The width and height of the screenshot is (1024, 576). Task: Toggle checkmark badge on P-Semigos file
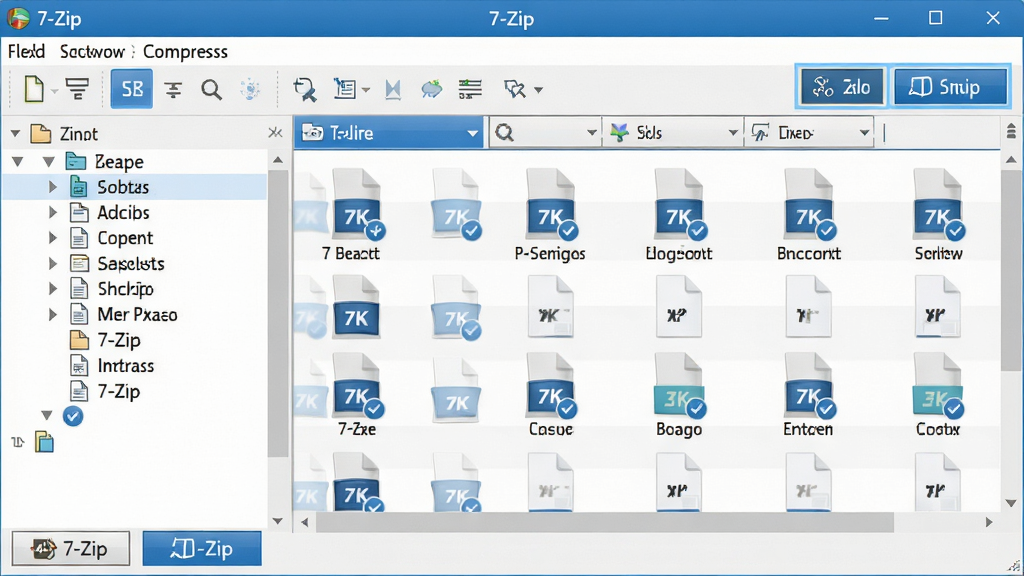tap(568, 230)
